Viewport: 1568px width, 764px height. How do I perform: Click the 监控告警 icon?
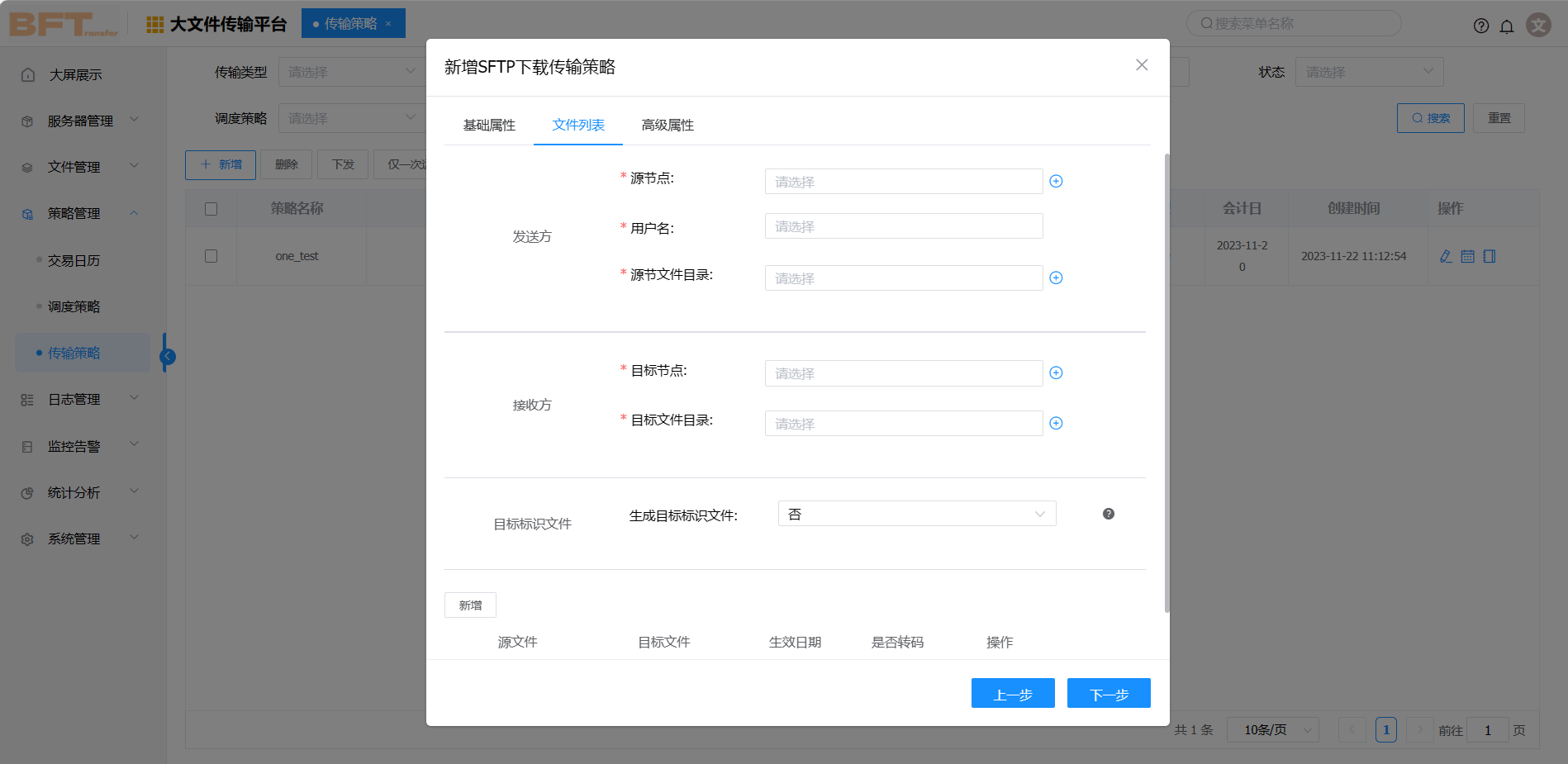click(27, 447)
